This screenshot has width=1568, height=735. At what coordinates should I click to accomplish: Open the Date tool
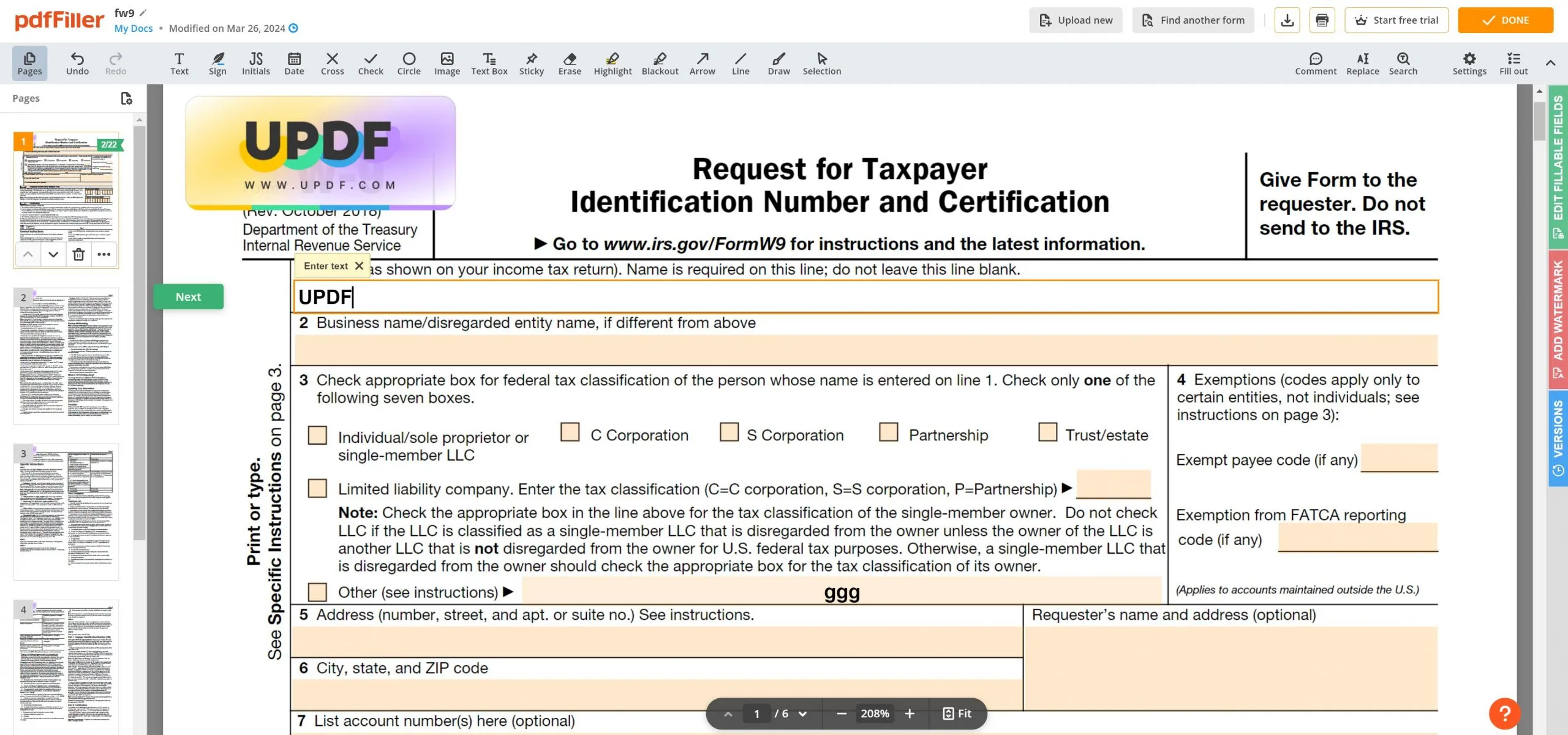[294, 63]
